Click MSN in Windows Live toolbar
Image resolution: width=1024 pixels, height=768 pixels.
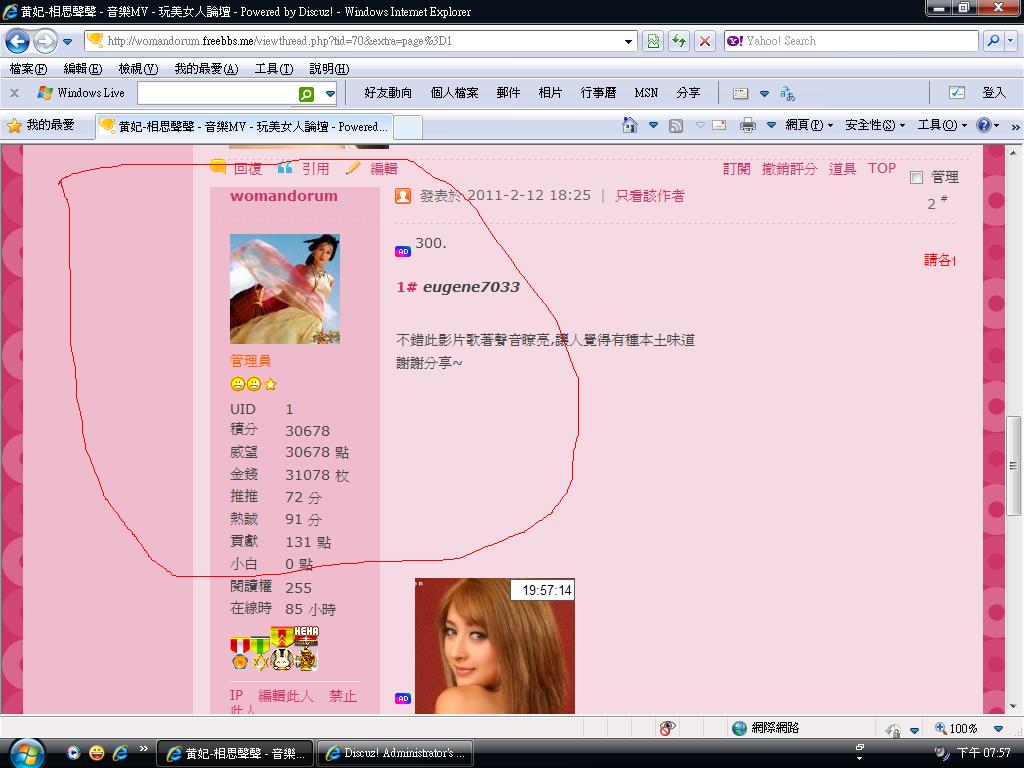(x=647, y=93)
